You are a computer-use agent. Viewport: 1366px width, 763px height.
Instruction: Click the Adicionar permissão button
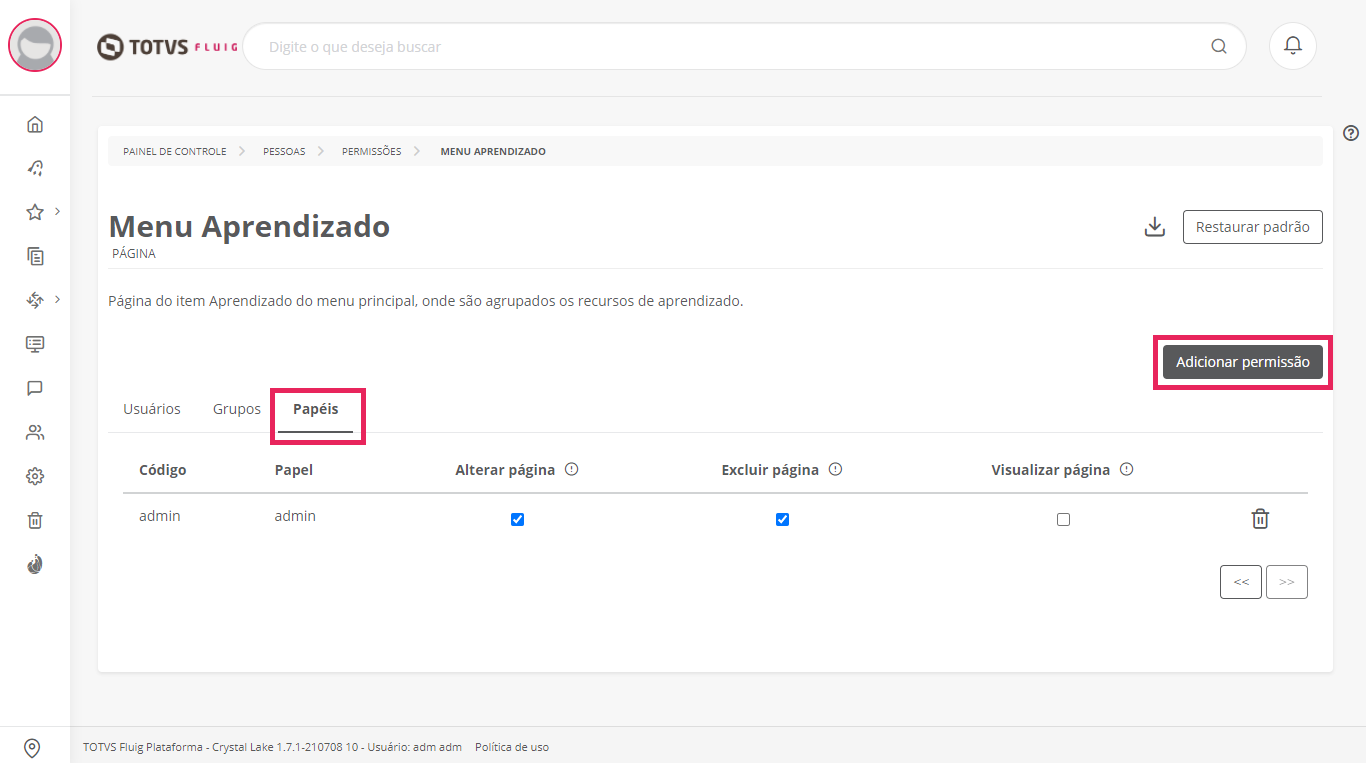point(1242,362)
